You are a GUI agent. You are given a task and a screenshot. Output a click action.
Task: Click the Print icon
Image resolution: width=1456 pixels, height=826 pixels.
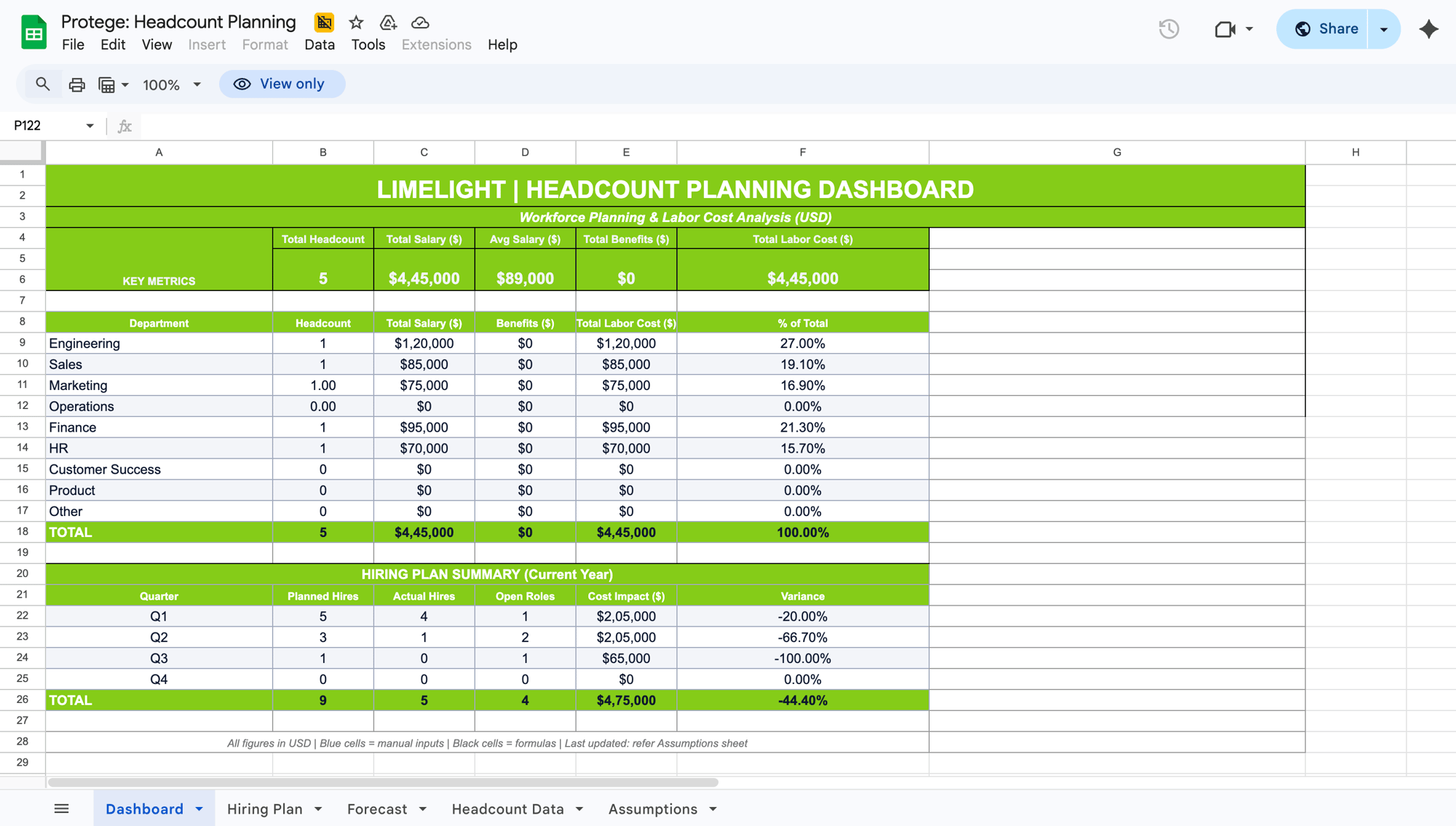point(76,84)
